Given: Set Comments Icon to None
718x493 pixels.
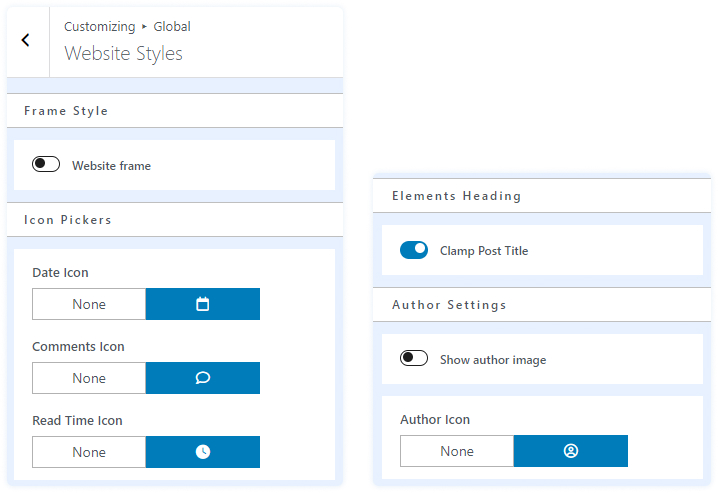Looking at the screenshot, I should [89, 378].
